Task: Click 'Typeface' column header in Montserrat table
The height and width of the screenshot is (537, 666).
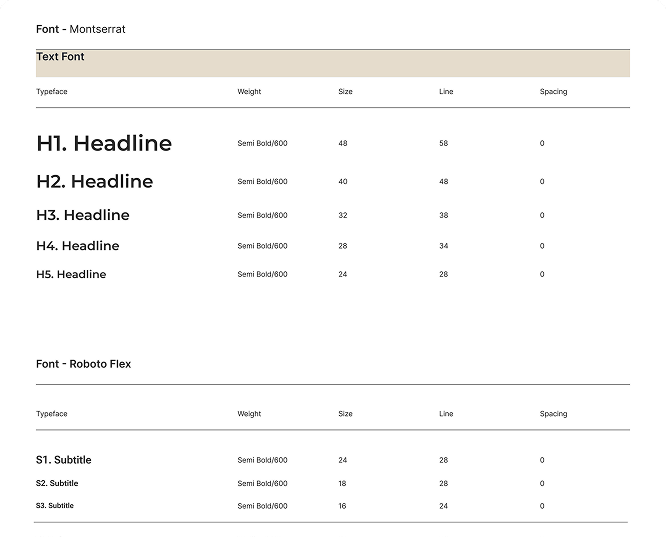Action: click(52, 91)
